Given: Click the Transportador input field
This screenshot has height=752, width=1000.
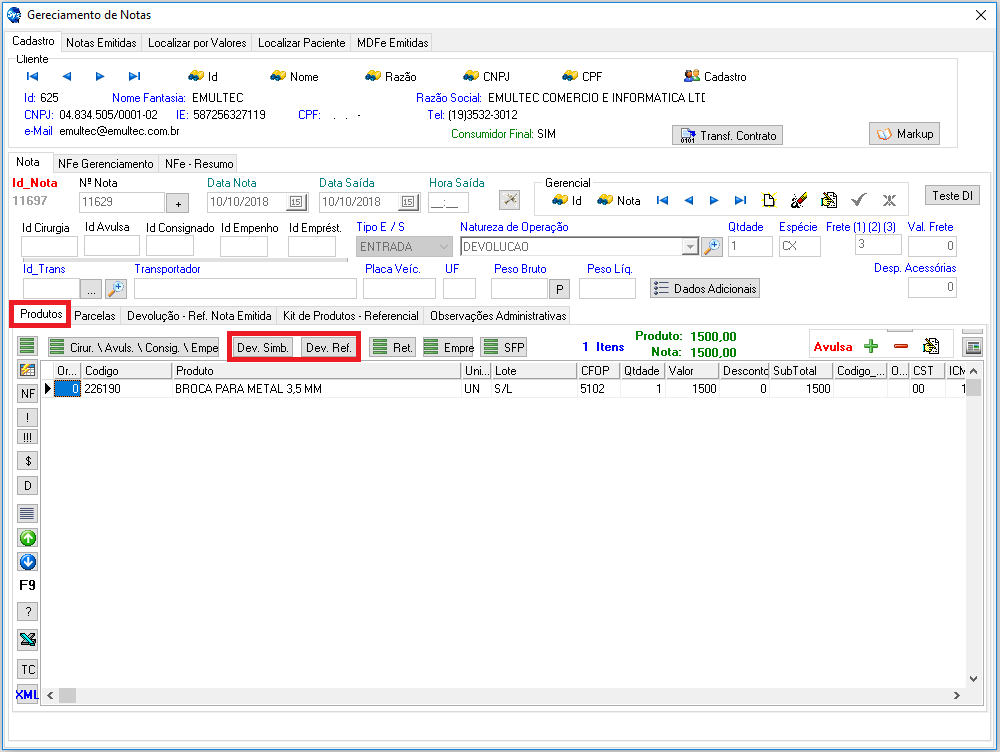Looking at the screenshot, I should pos(245,288).
